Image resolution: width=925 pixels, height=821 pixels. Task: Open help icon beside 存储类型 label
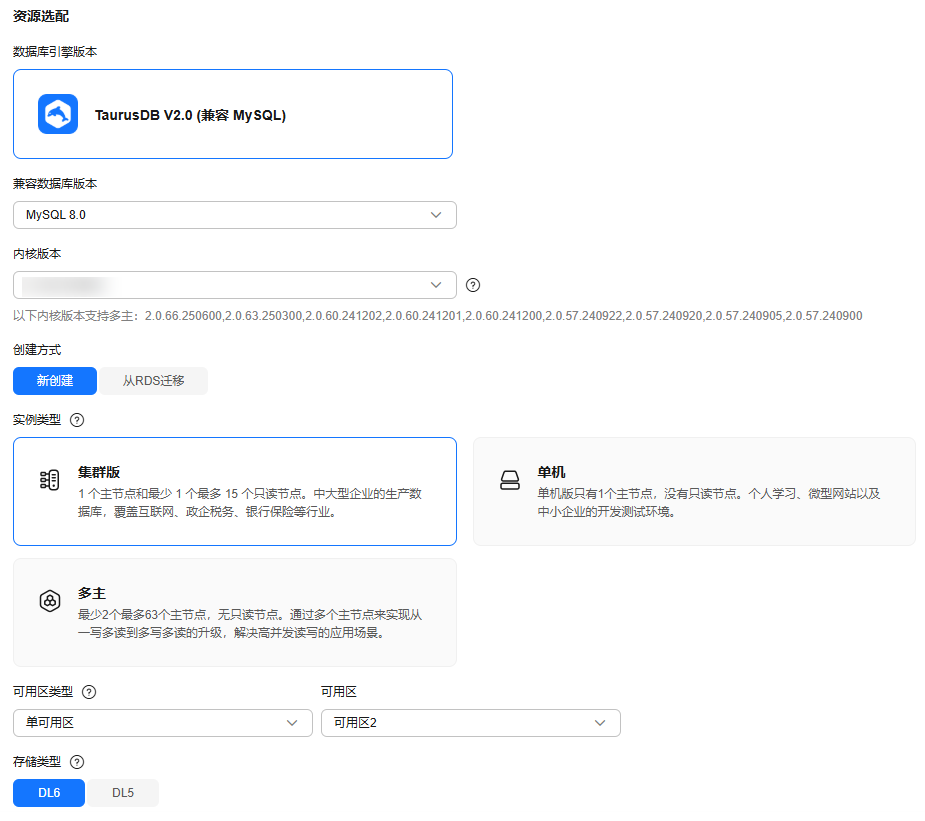point(77,762)
